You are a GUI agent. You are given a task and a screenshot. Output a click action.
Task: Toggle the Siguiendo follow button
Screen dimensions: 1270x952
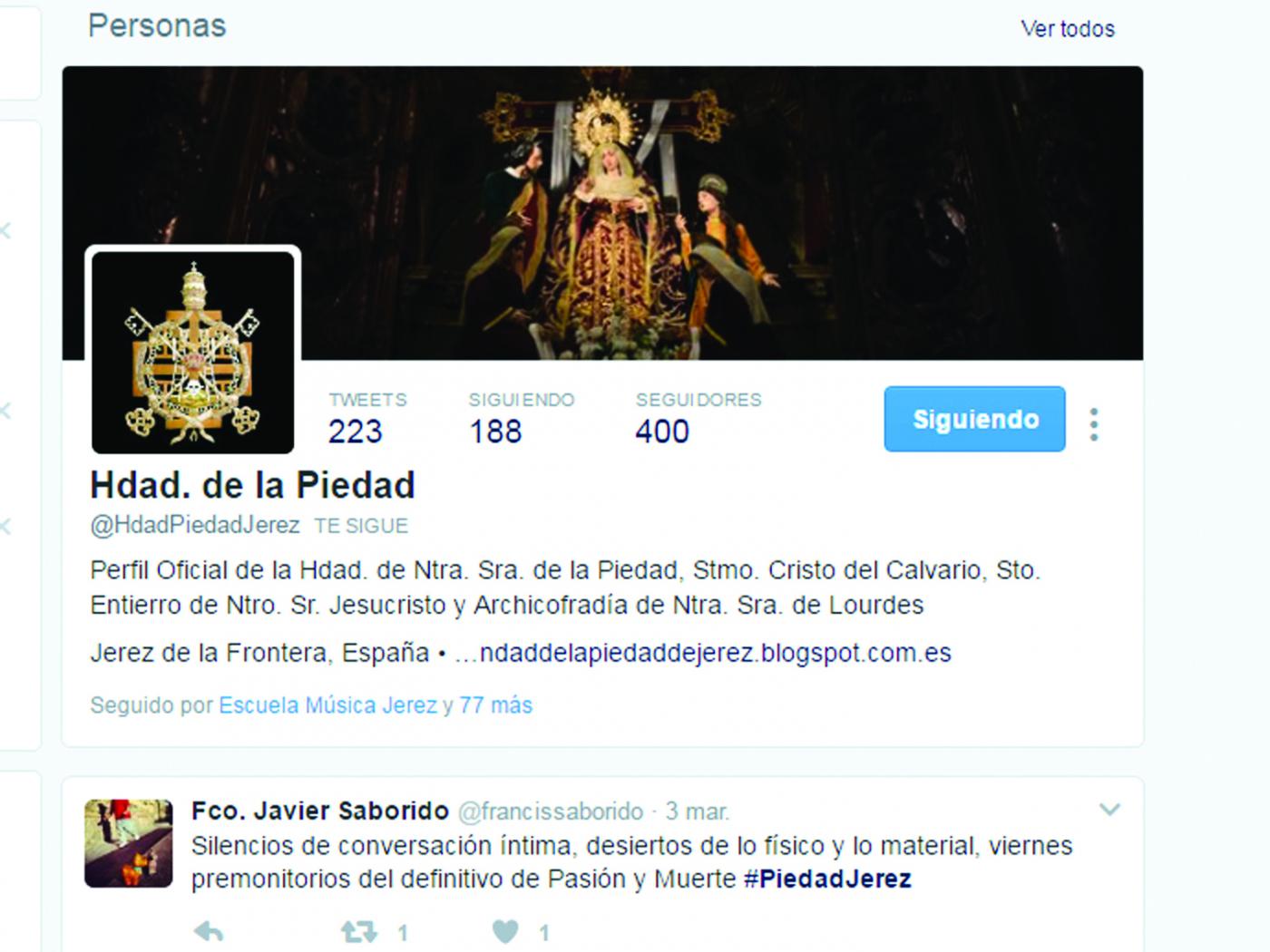[975, 419]
